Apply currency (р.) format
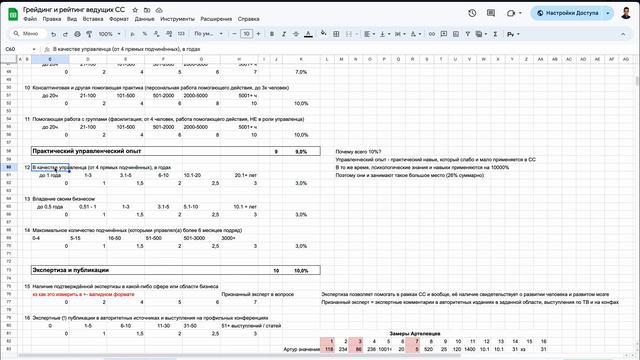Image resolution: width=640 pixels, height=360 pixels. click(x=132, y=34)
